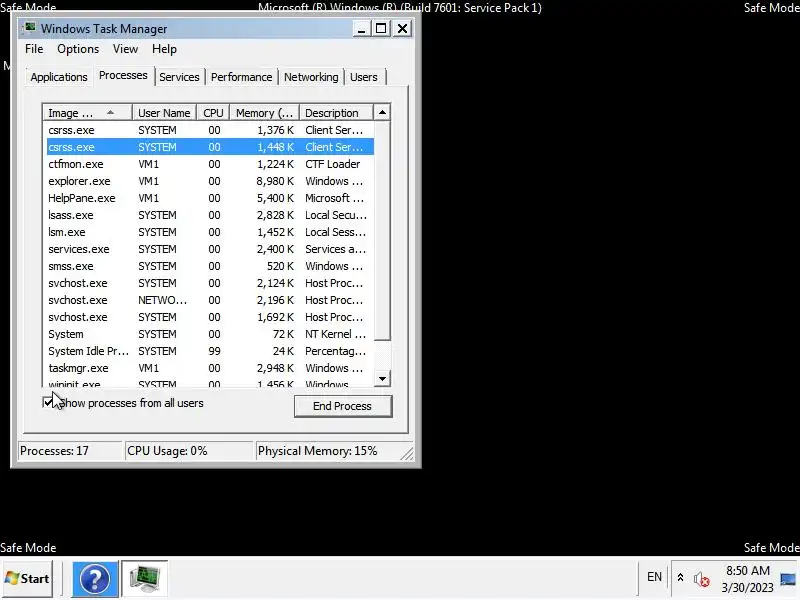This screenshot has width=800, height=600.
Task: Show hidden system tray icons
Action: (x=680, y=578)
